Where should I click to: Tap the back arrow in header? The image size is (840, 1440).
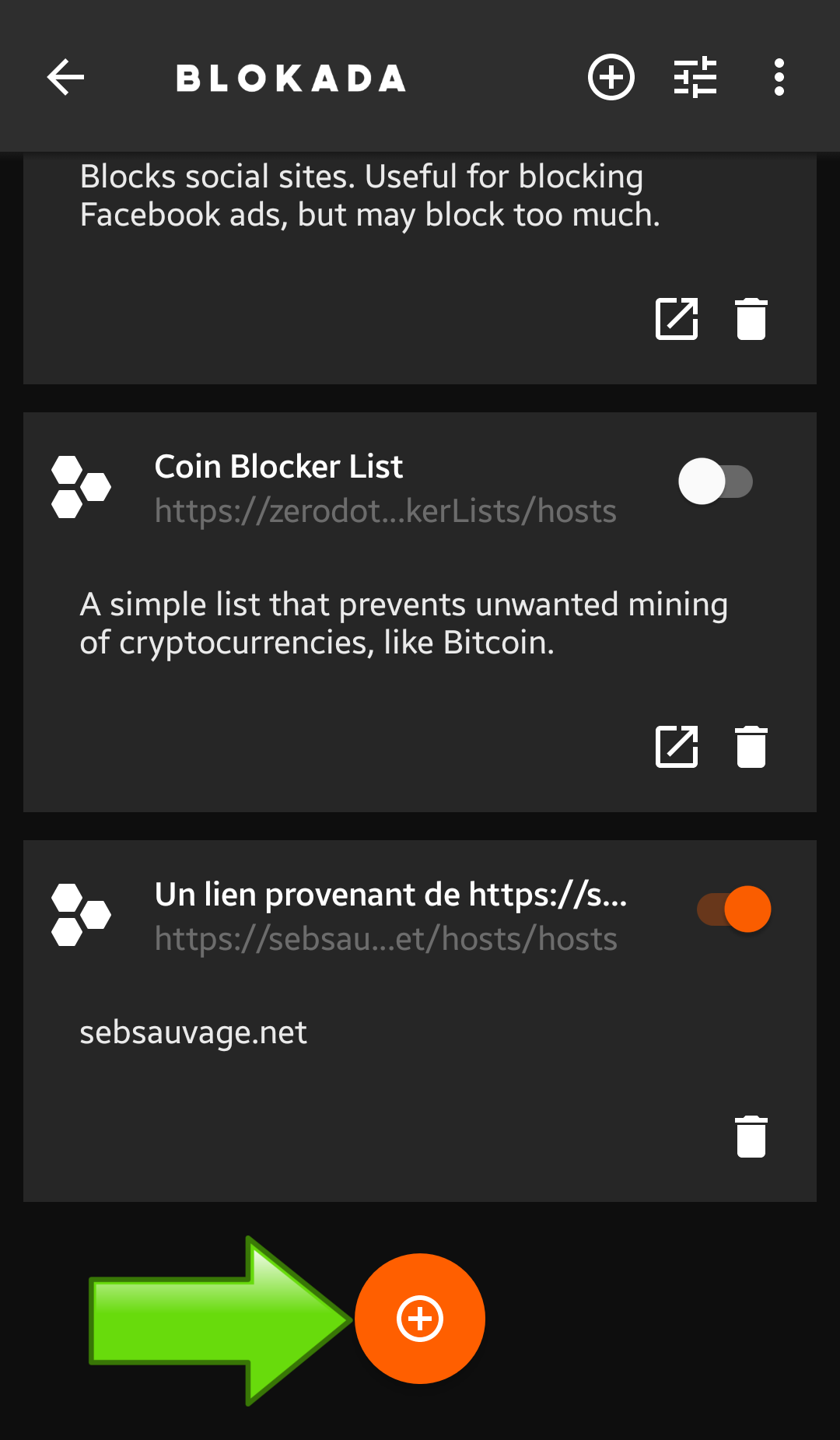click(x=65, y=77)
